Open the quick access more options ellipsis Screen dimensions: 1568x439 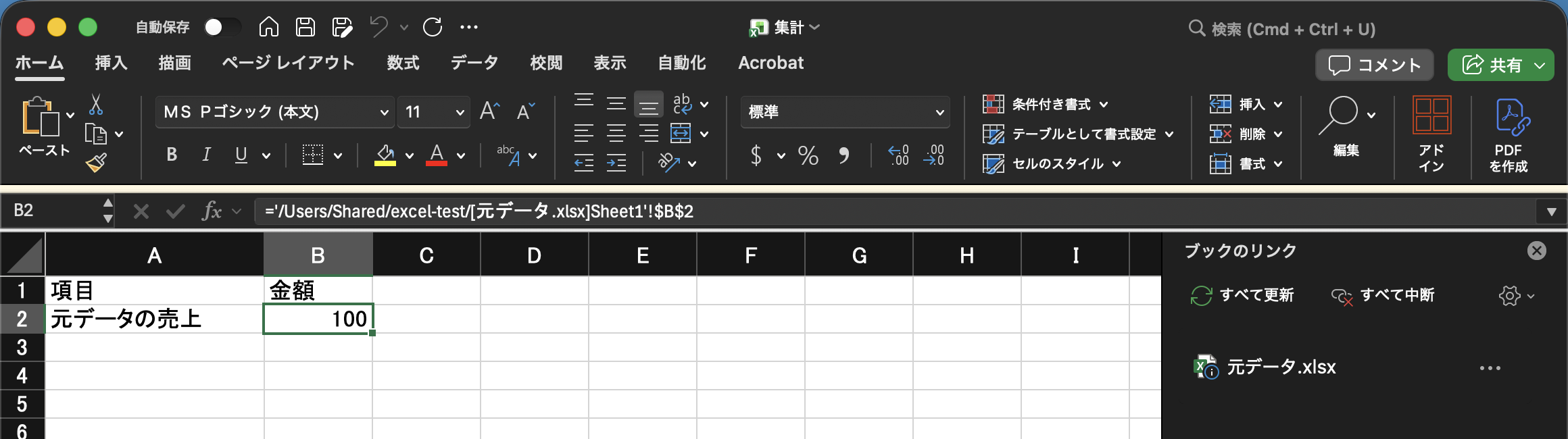pyautogui.click(x=469, y=27)
